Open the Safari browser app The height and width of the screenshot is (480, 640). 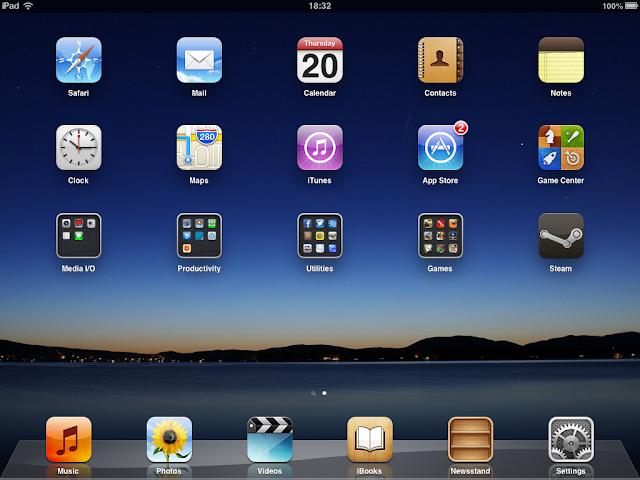point(79,60)
